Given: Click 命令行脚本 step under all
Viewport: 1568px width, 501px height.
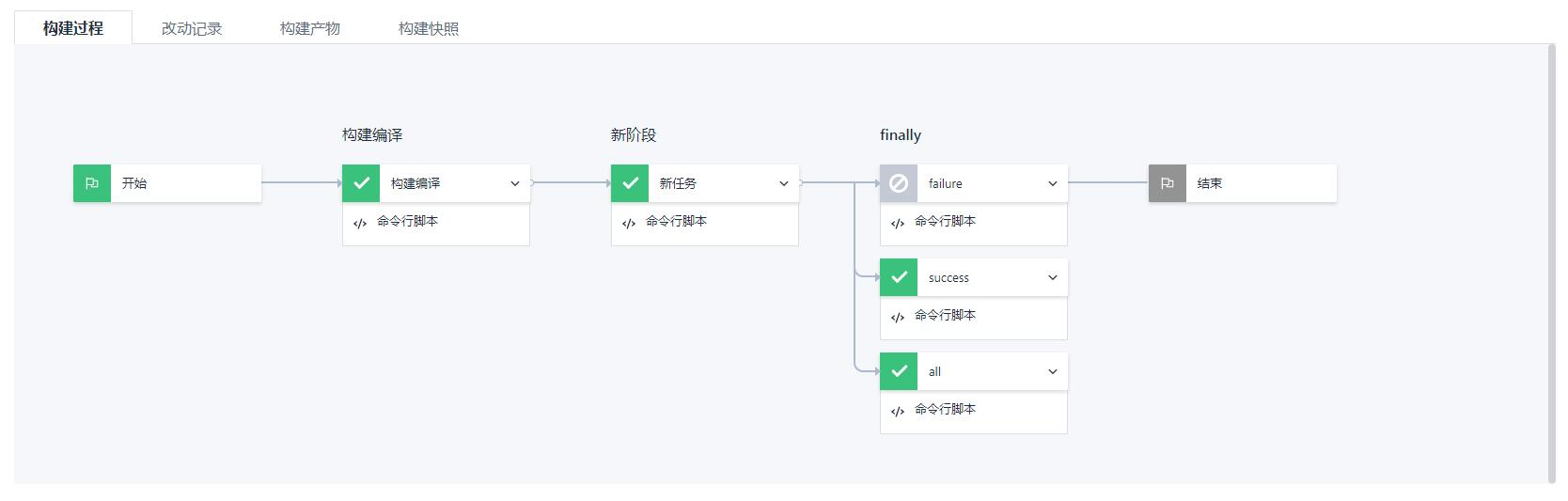Looking at the screenshot, I should coord(974,412).
